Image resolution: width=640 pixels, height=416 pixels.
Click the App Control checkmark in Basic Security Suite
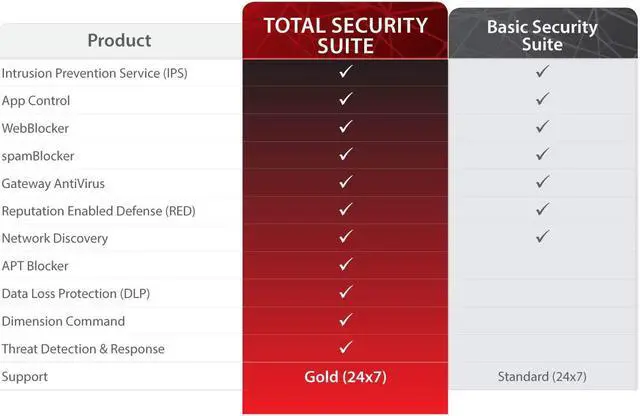pos(542,99)
